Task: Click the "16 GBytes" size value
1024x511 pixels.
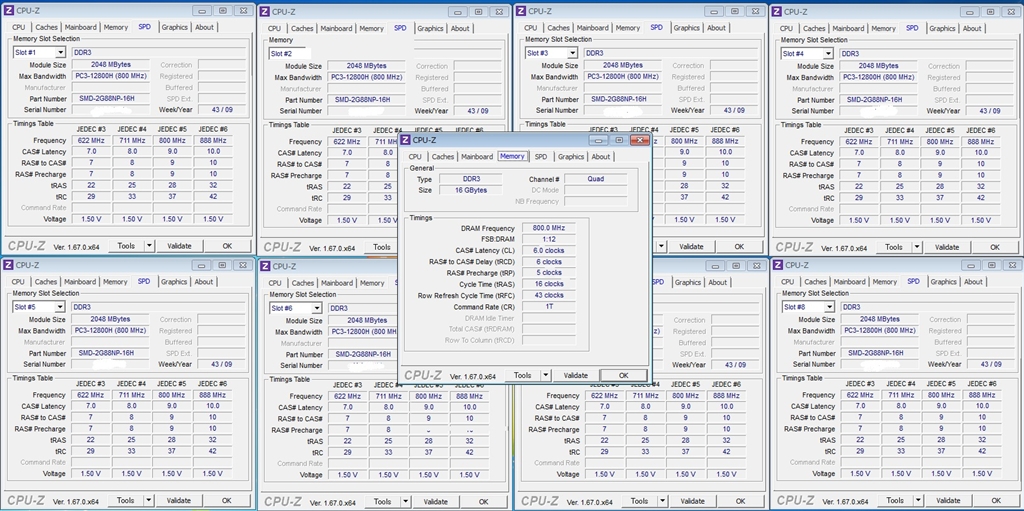Action: [470, 190]
